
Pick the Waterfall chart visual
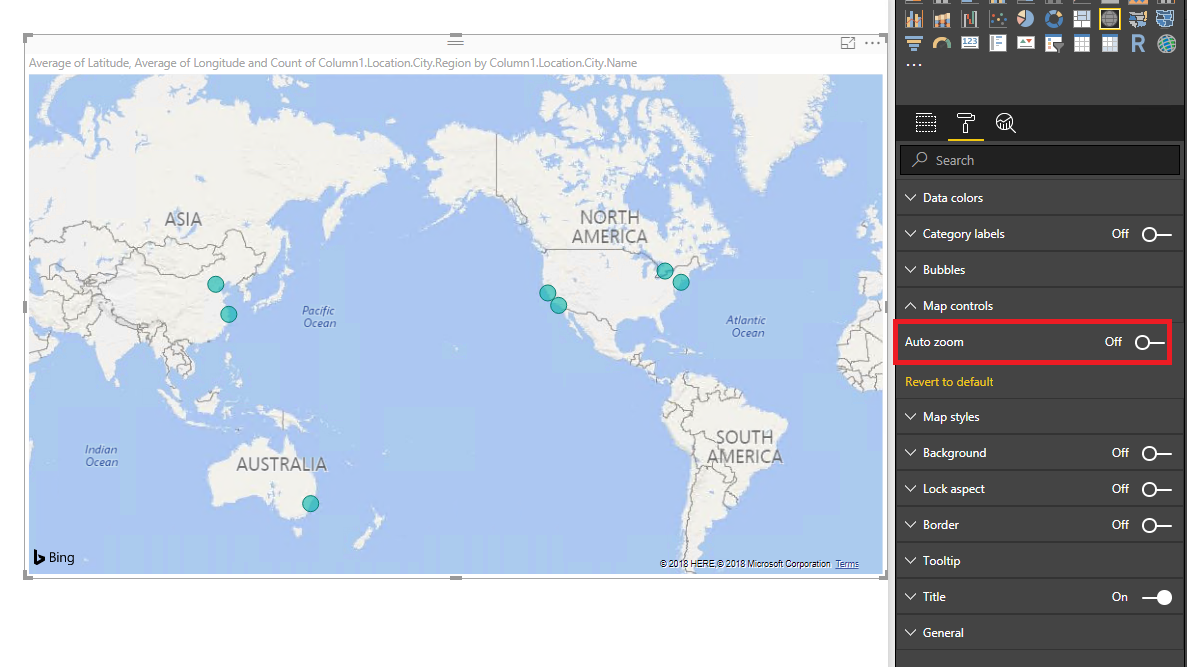coord(970,19)
